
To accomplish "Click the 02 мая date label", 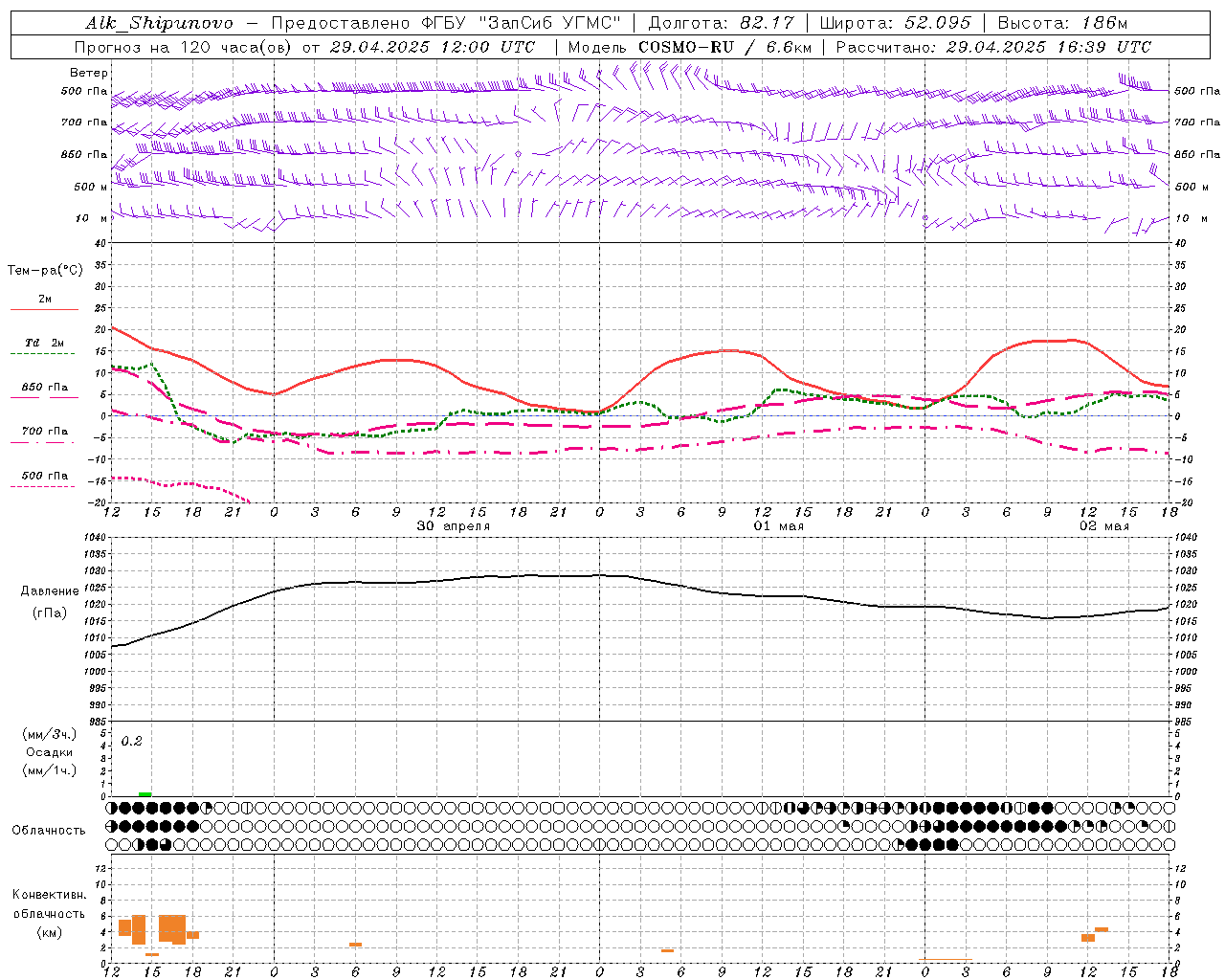I will tap(1104, 525).
